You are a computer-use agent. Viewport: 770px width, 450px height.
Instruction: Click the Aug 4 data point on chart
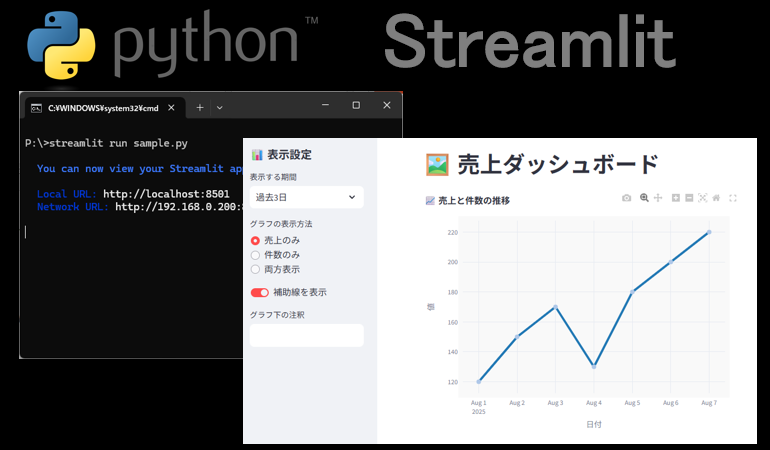594,366
